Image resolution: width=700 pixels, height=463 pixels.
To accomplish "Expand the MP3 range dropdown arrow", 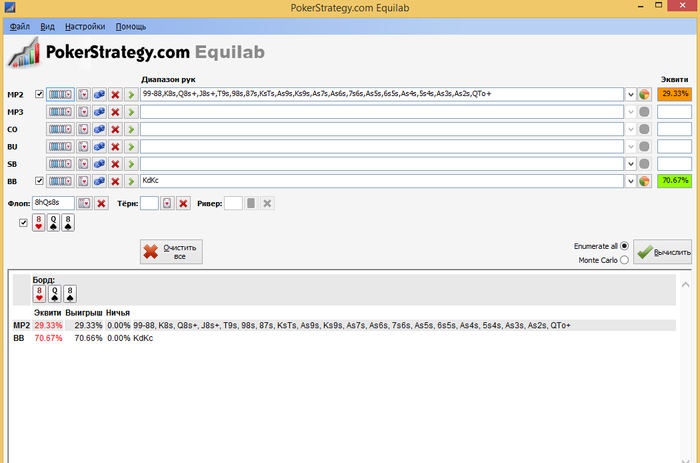I will click(630, 112).
